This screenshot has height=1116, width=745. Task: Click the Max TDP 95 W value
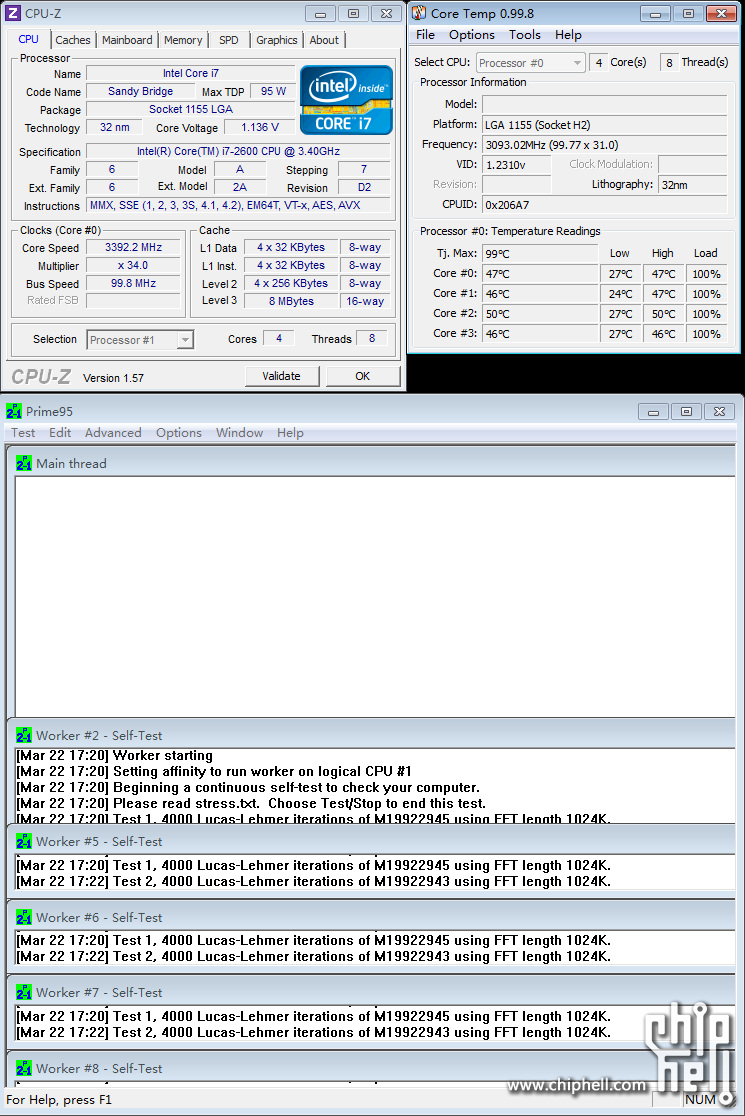[273, 91]
